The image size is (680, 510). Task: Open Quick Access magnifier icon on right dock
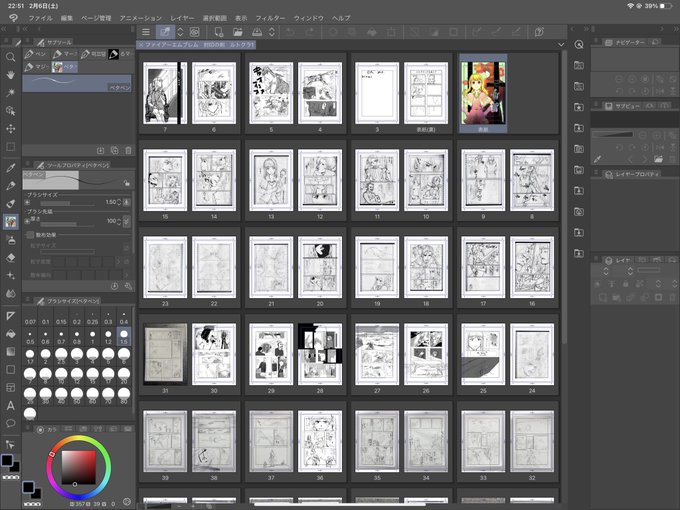tap(579, 45)
